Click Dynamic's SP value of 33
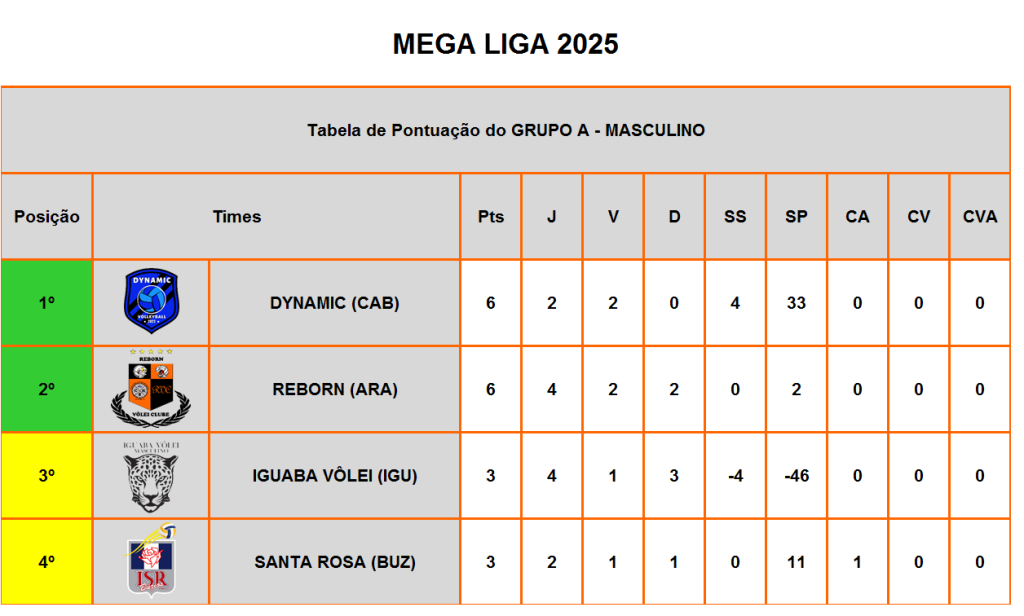1024x616 pixels. (796, 303)
